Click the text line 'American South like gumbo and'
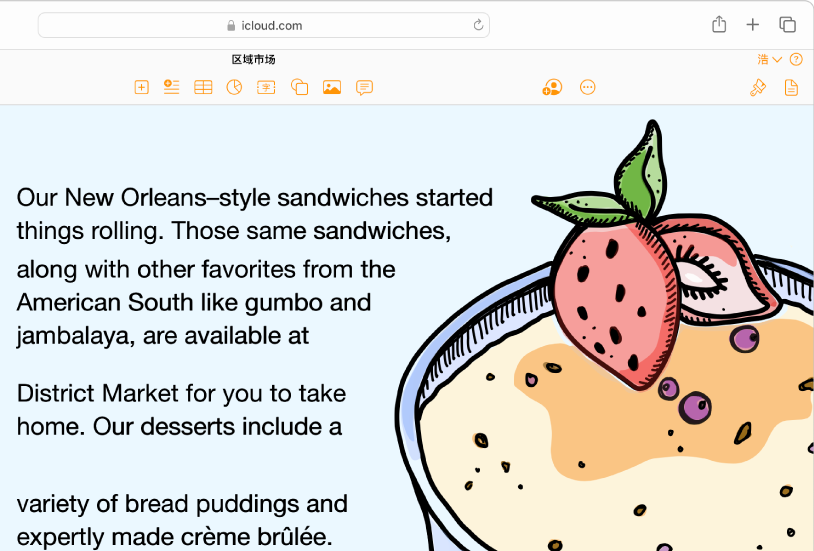The height and width of the screenshot is (551, 814). point(194,303)
